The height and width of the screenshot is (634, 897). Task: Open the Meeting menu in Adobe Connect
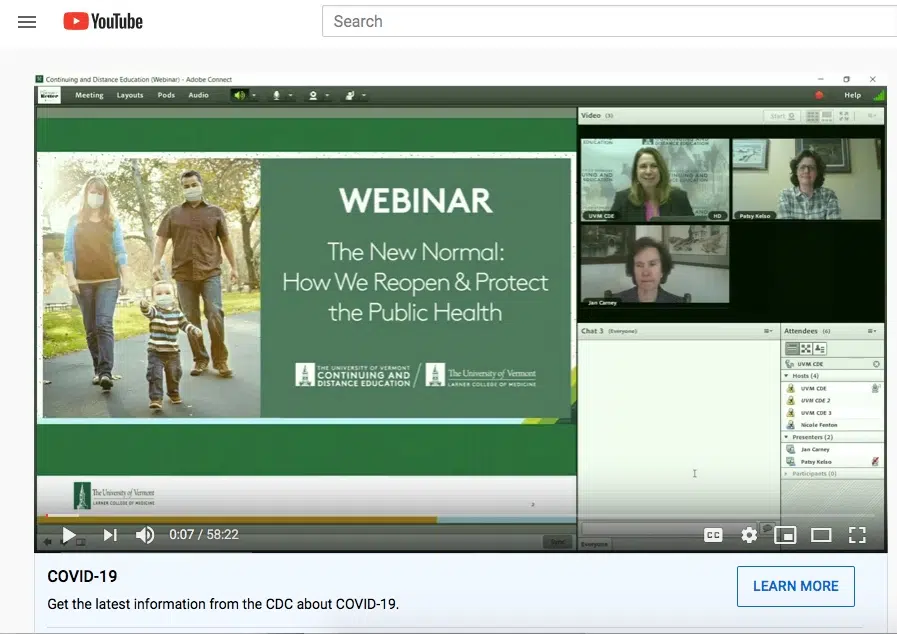(x=89, y=95)
